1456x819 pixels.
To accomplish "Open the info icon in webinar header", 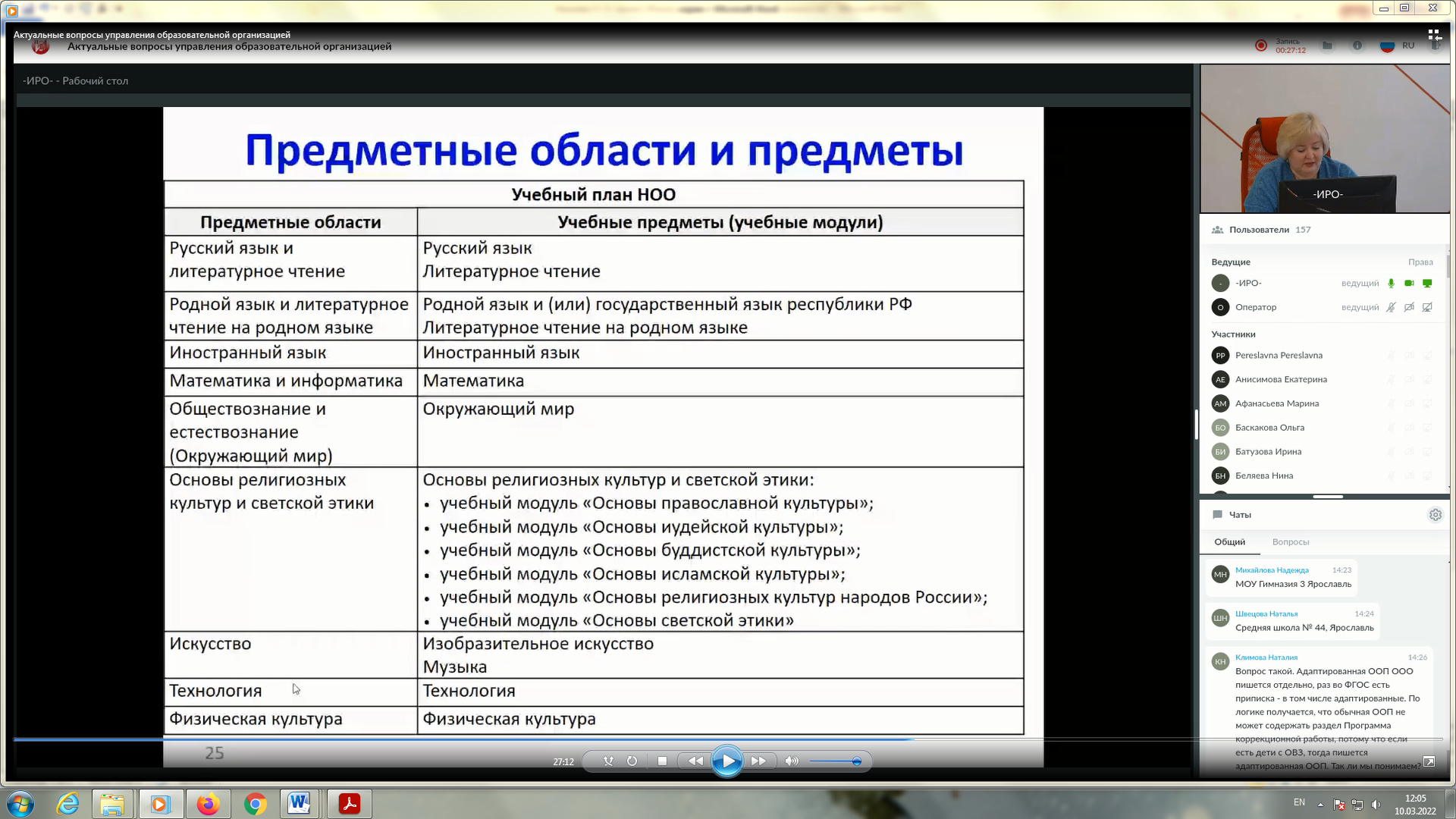I will [1357, 45].
